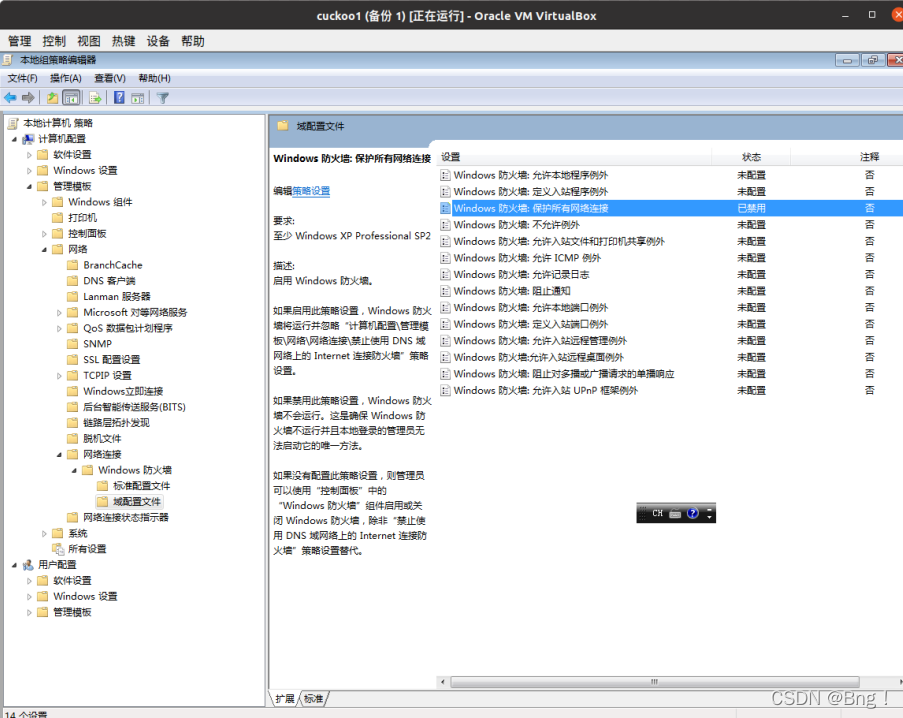Click the Back arrow toolbar icon

click(x=10, y=98)
